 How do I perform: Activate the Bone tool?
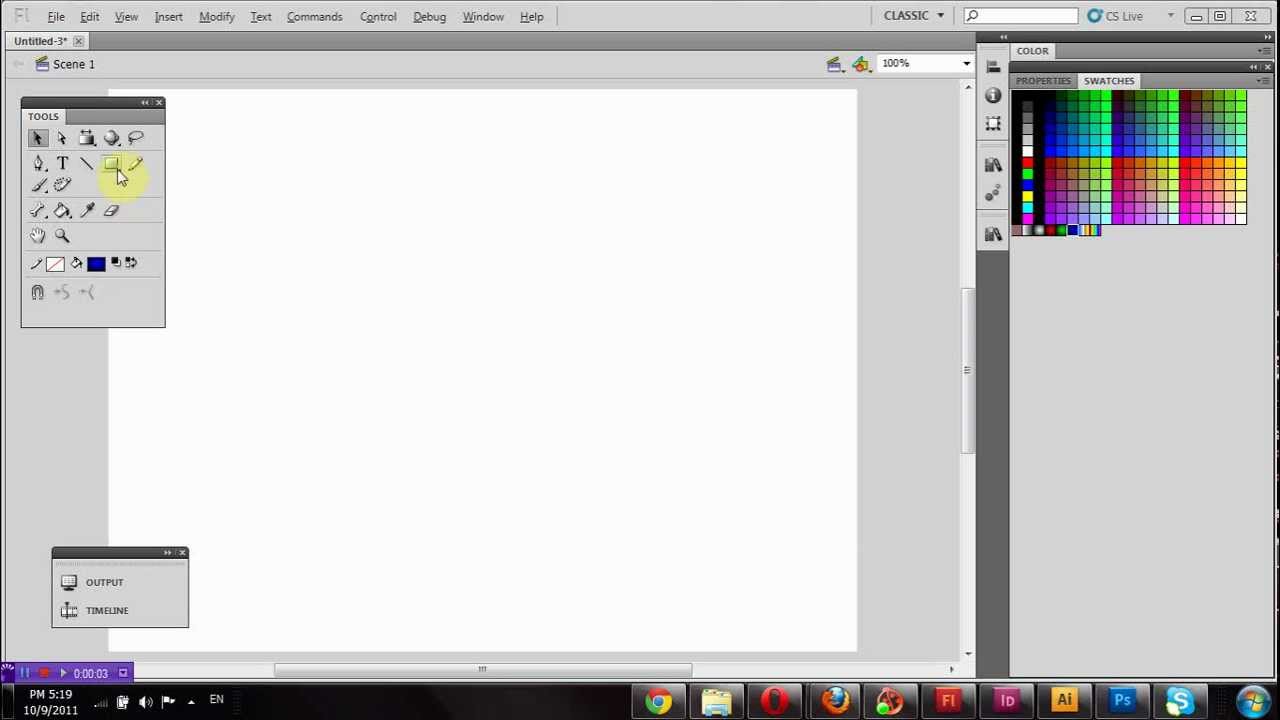click(x=38, y=211)
